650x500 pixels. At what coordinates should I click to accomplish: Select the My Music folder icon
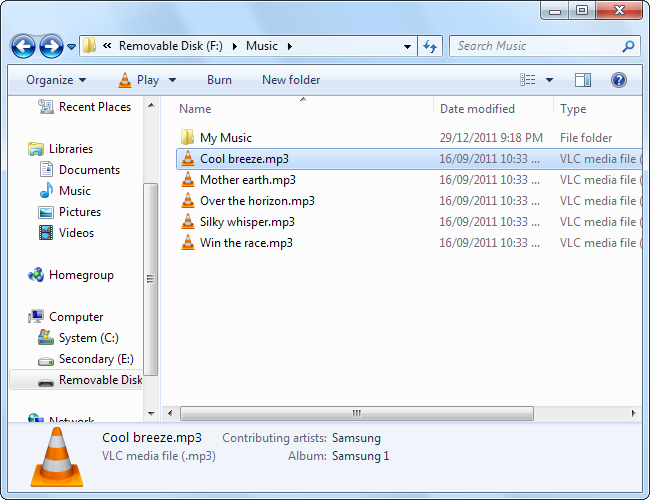(187, 137)
